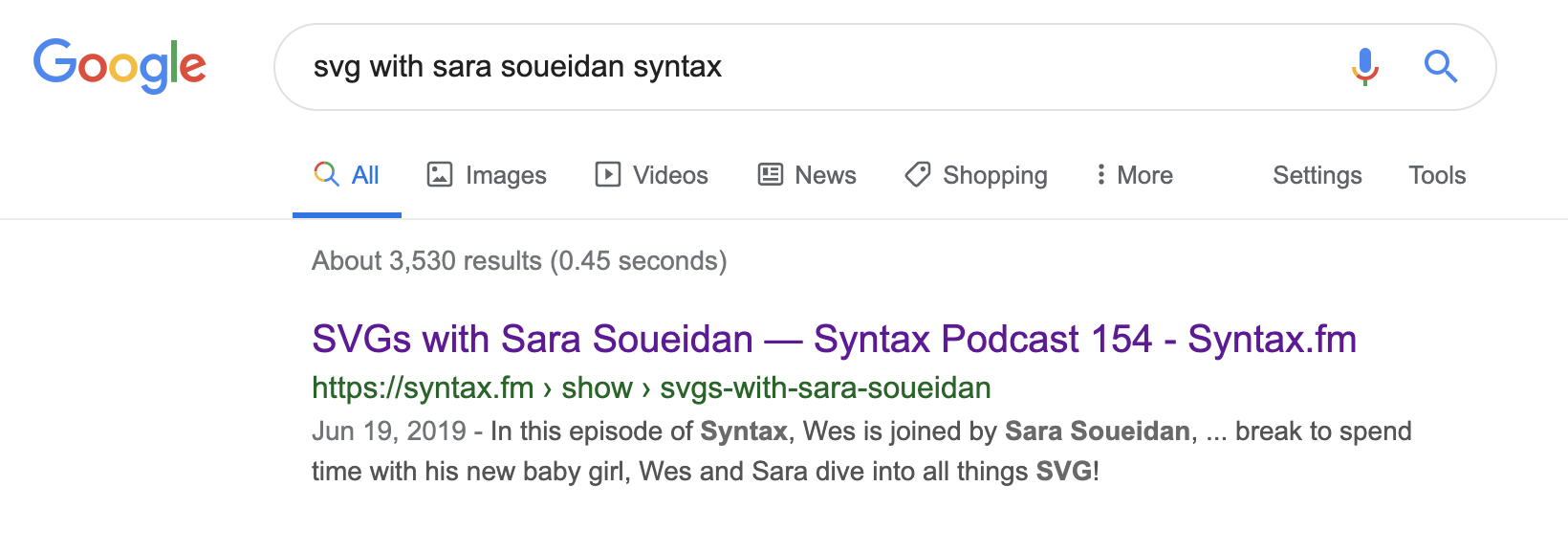The width and height of the screenshot is (1568, 553).
Task: Click the syntax.fm breadcrumb URL
Action: [650, 388]
